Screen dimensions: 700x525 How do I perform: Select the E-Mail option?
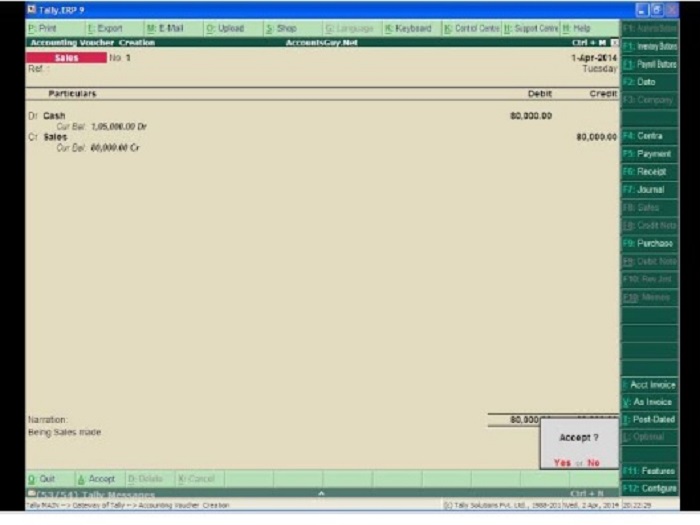click(x=165, y=29)
